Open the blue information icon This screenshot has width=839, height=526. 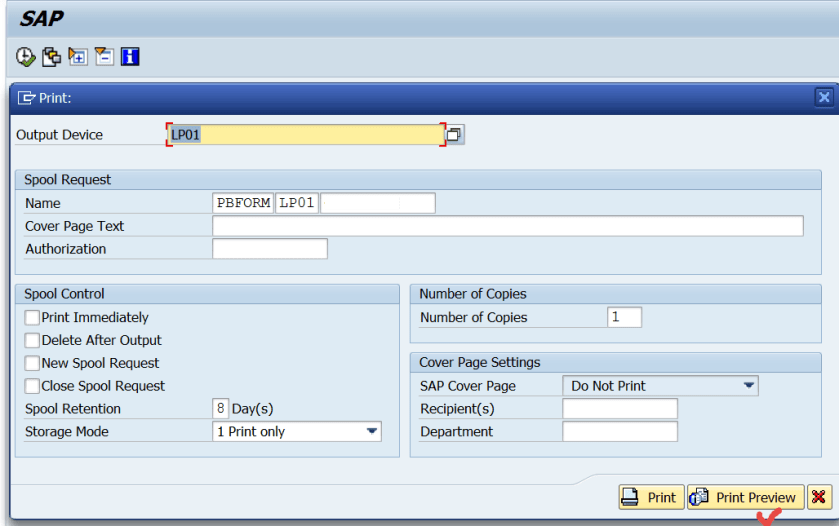tap(130, 56)
